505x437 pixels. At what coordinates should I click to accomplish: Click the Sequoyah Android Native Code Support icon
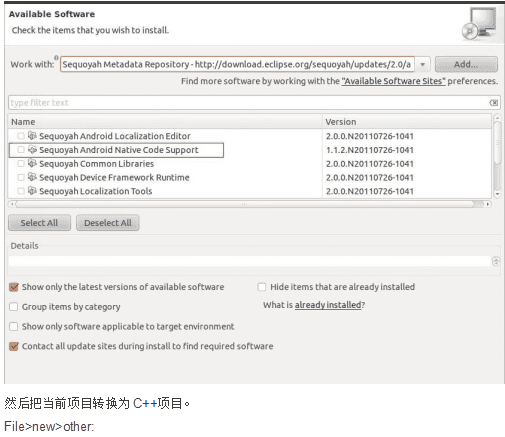[32, 150]
